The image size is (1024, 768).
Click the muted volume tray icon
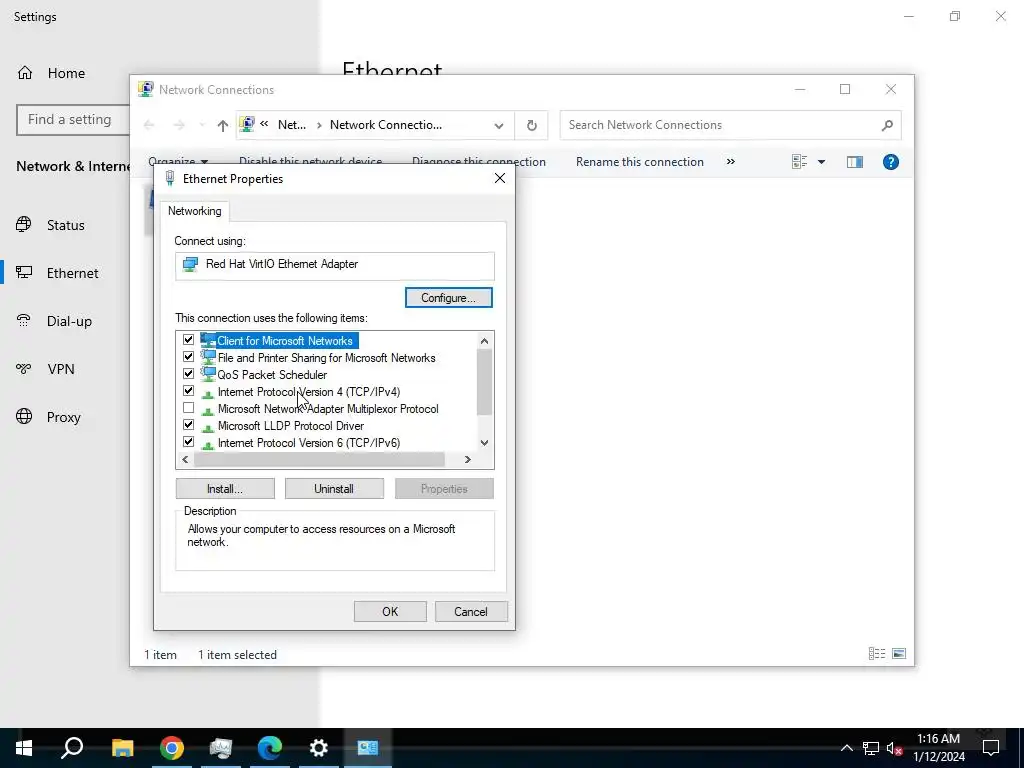[895, 748]
